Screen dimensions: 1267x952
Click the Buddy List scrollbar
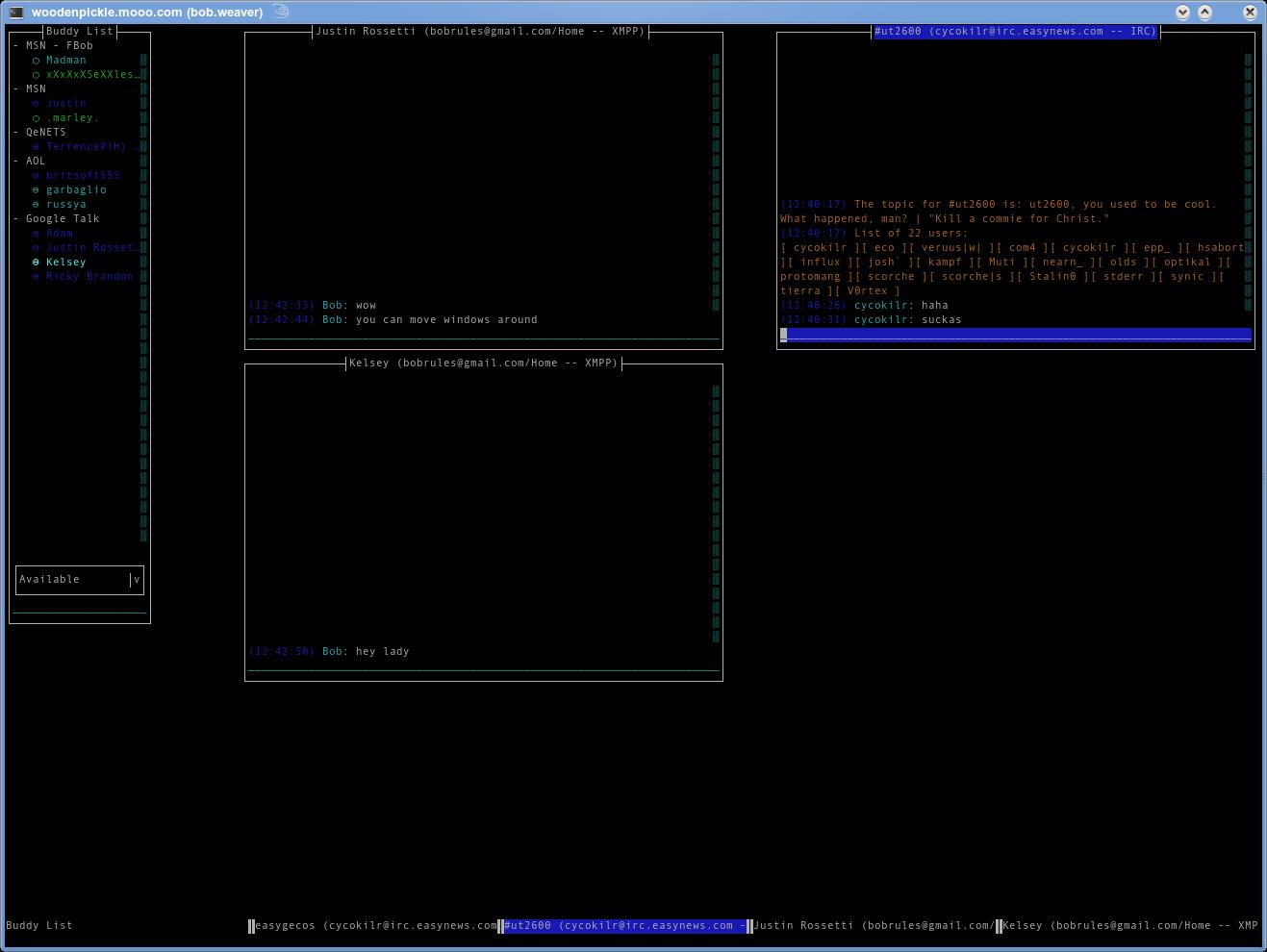144,298
